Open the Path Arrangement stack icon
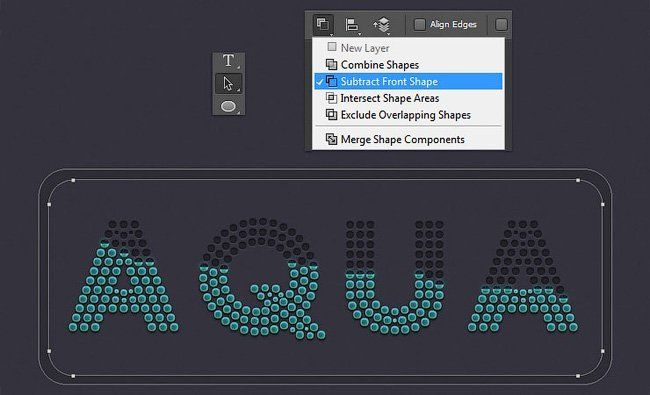This screenshot has width=650, height=395. (382, 25)
